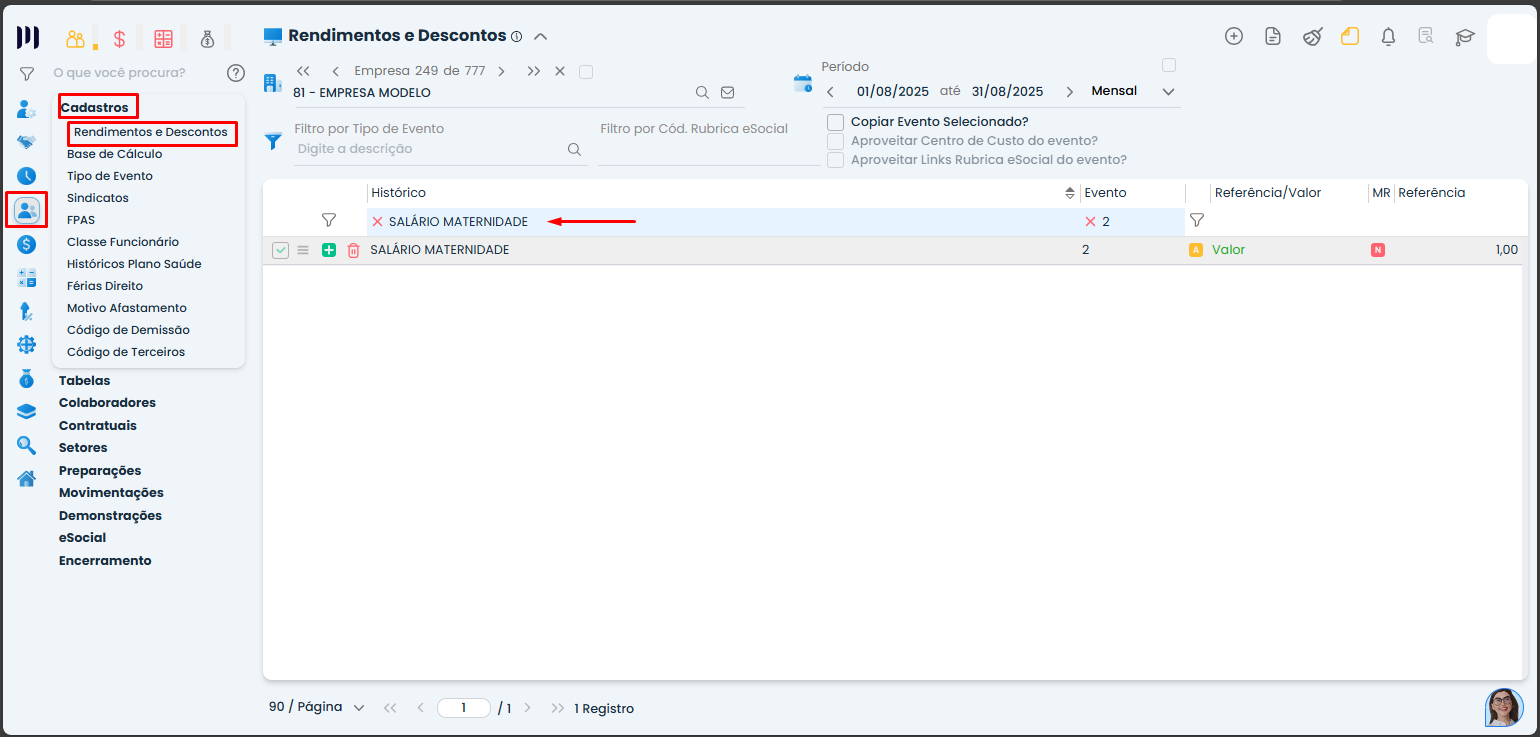Screen dimensions: 1540x737
Task: Click the green add-row plus icon
Action: (x=329, y=250)
